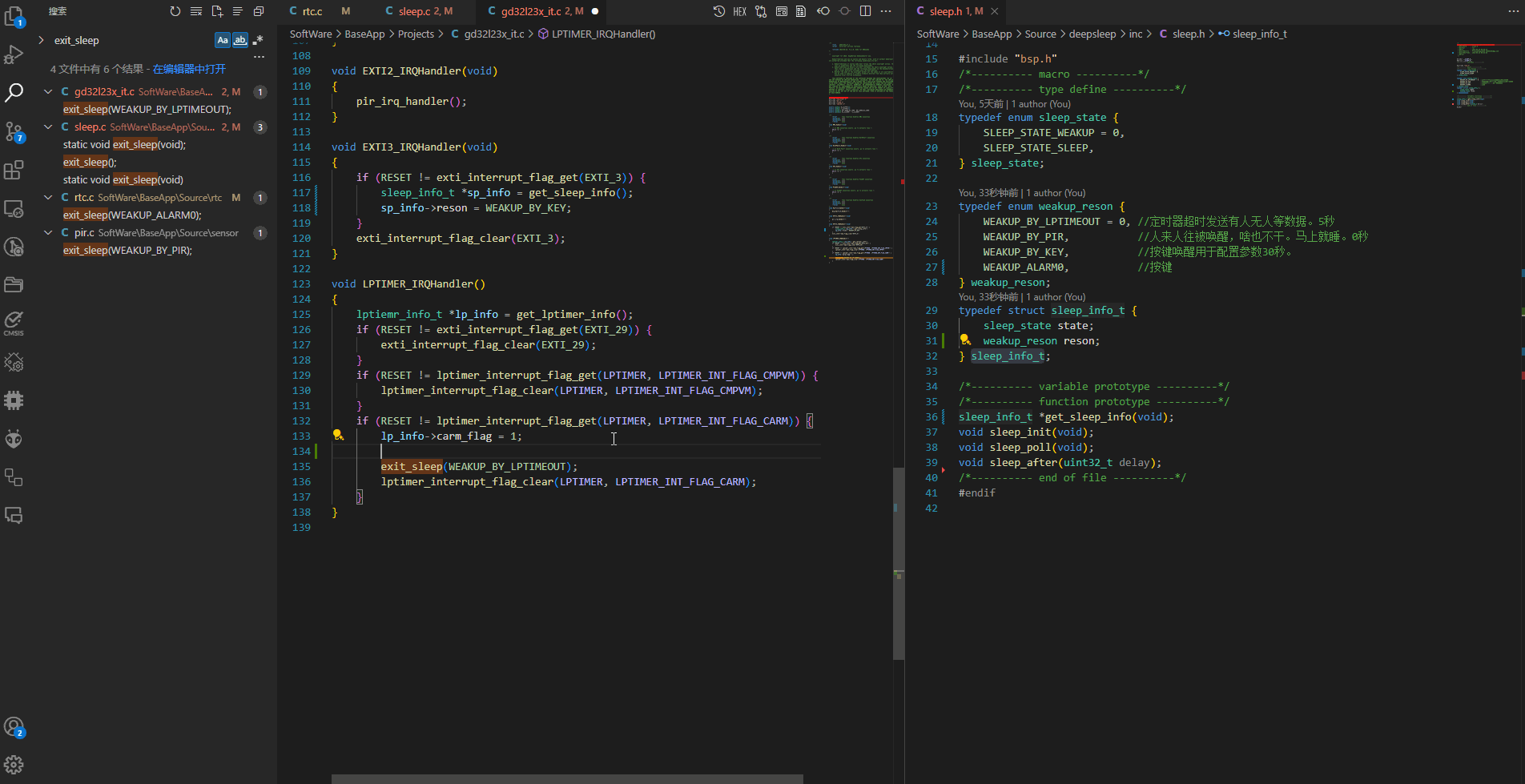Click the lightbulb on sleep.h line 31
The width and height of the screenshot is (1525, 784).
(965, 340)
